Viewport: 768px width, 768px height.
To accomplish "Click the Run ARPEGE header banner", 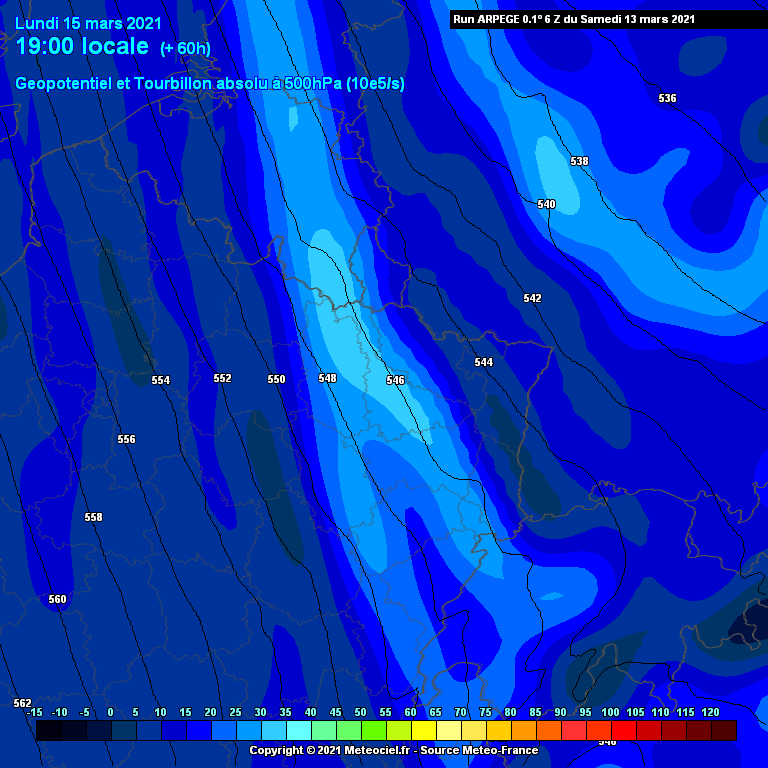I will click(x=573, y=19).
